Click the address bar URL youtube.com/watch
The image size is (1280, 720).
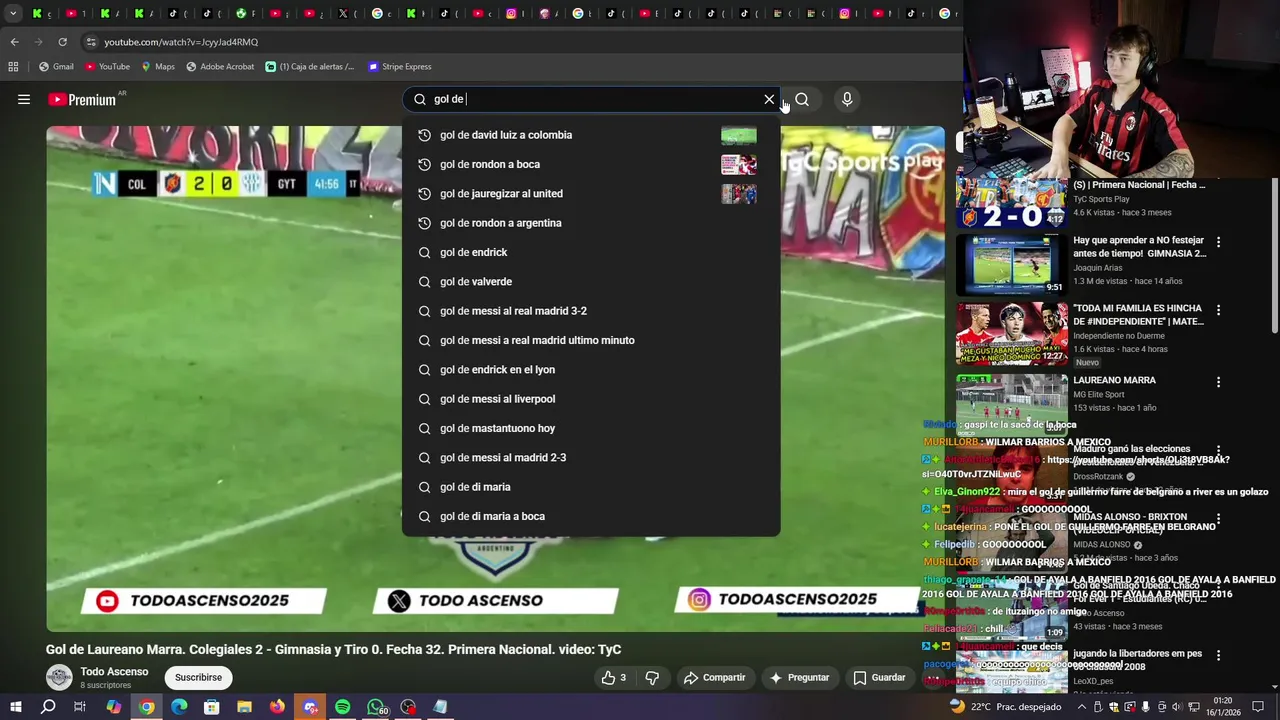pos(181,42)
